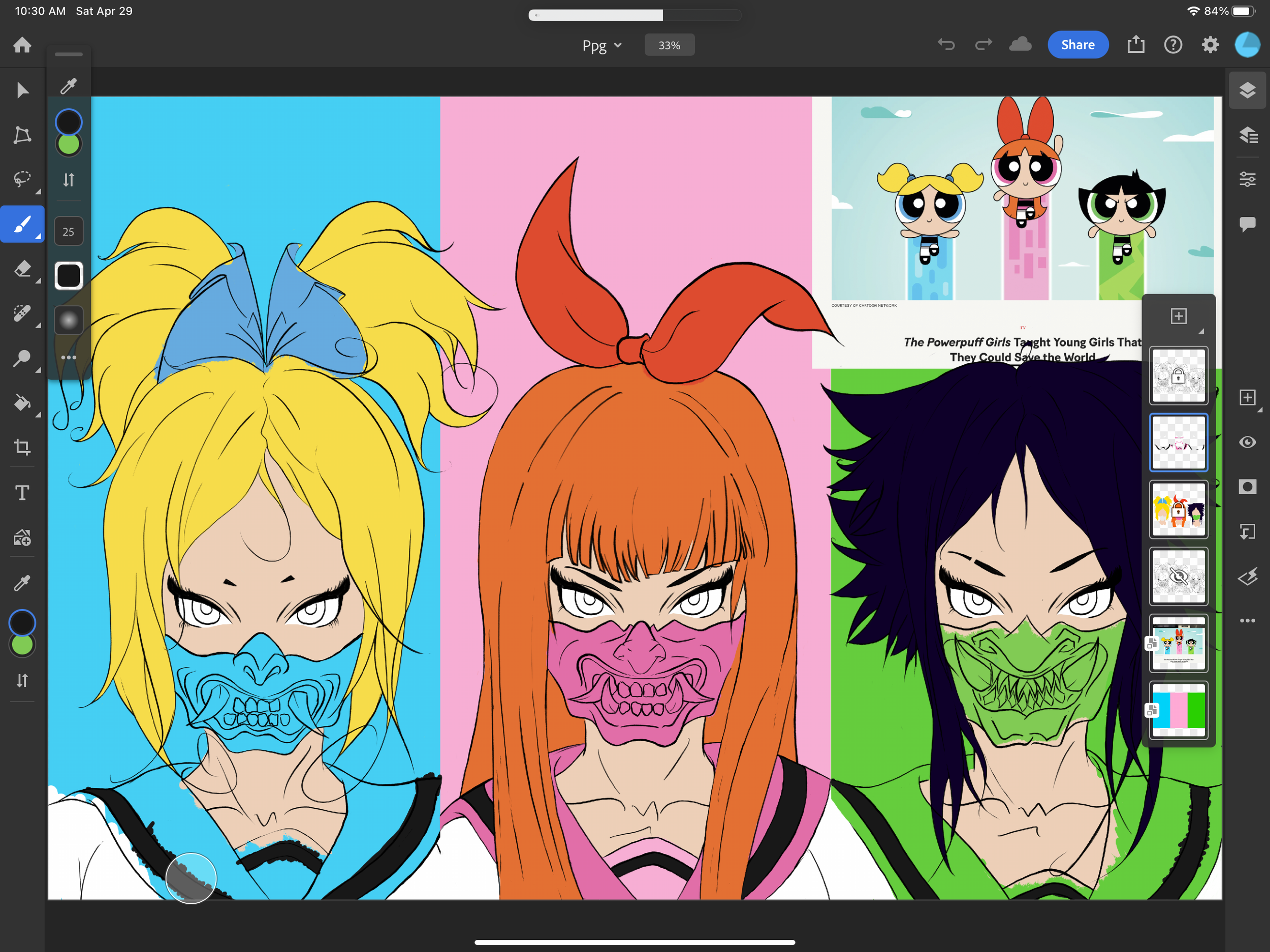The image size is (1270, 952).
Task: Select the blue-pink-green background layer thumbnail
Action: pos(1178,710)
